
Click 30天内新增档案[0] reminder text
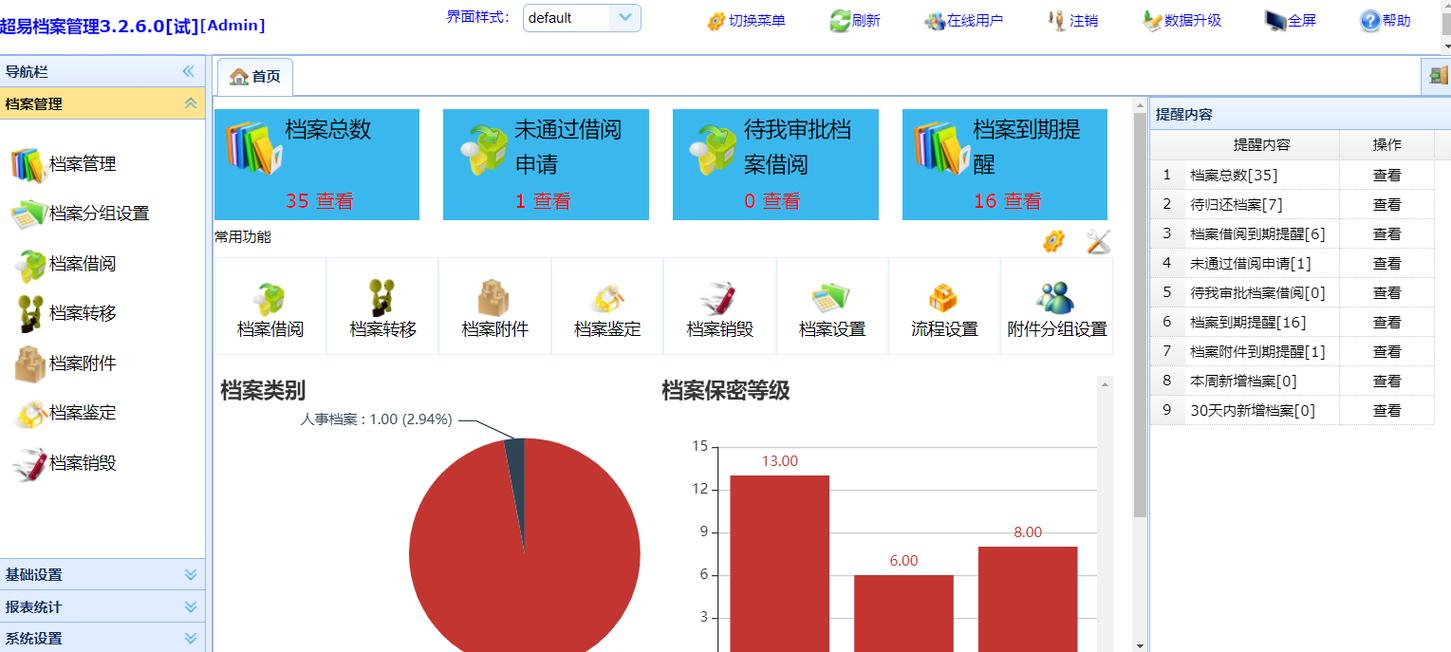[x=1252, y=410]
